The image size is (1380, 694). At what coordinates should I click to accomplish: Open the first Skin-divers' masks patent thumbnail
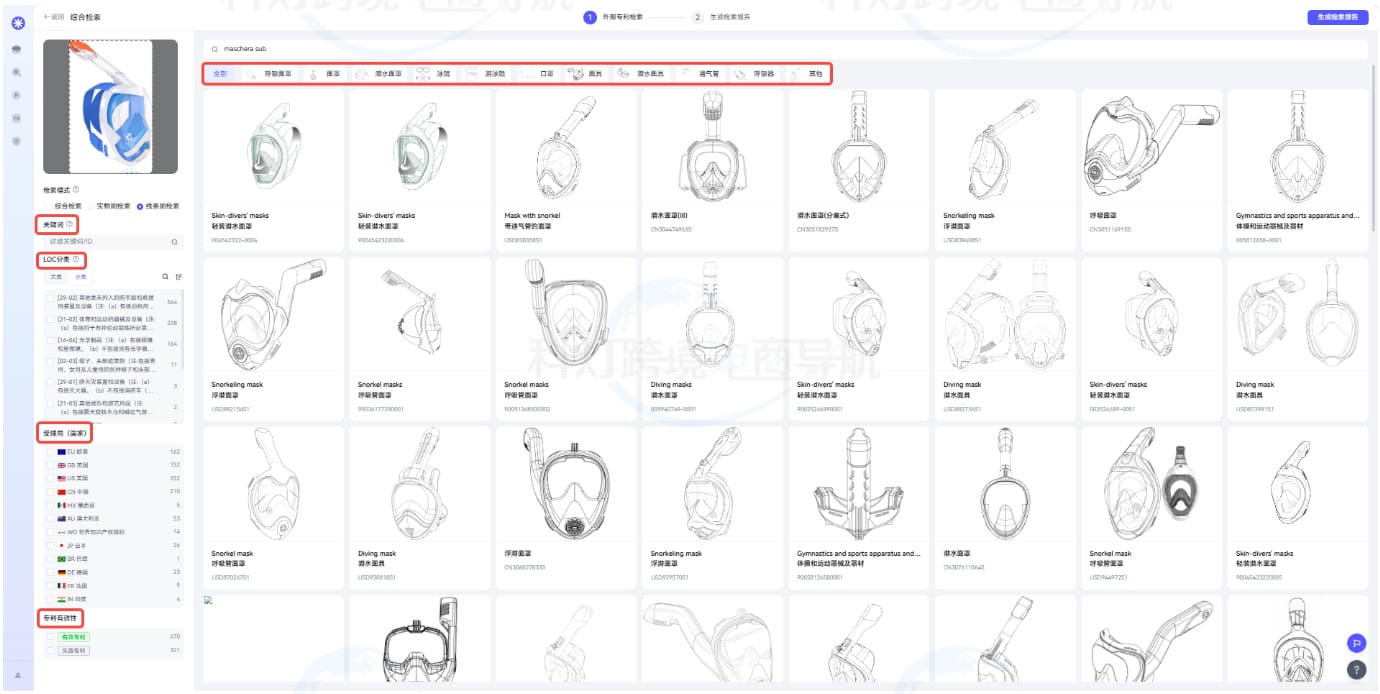(x=272, y=150)
